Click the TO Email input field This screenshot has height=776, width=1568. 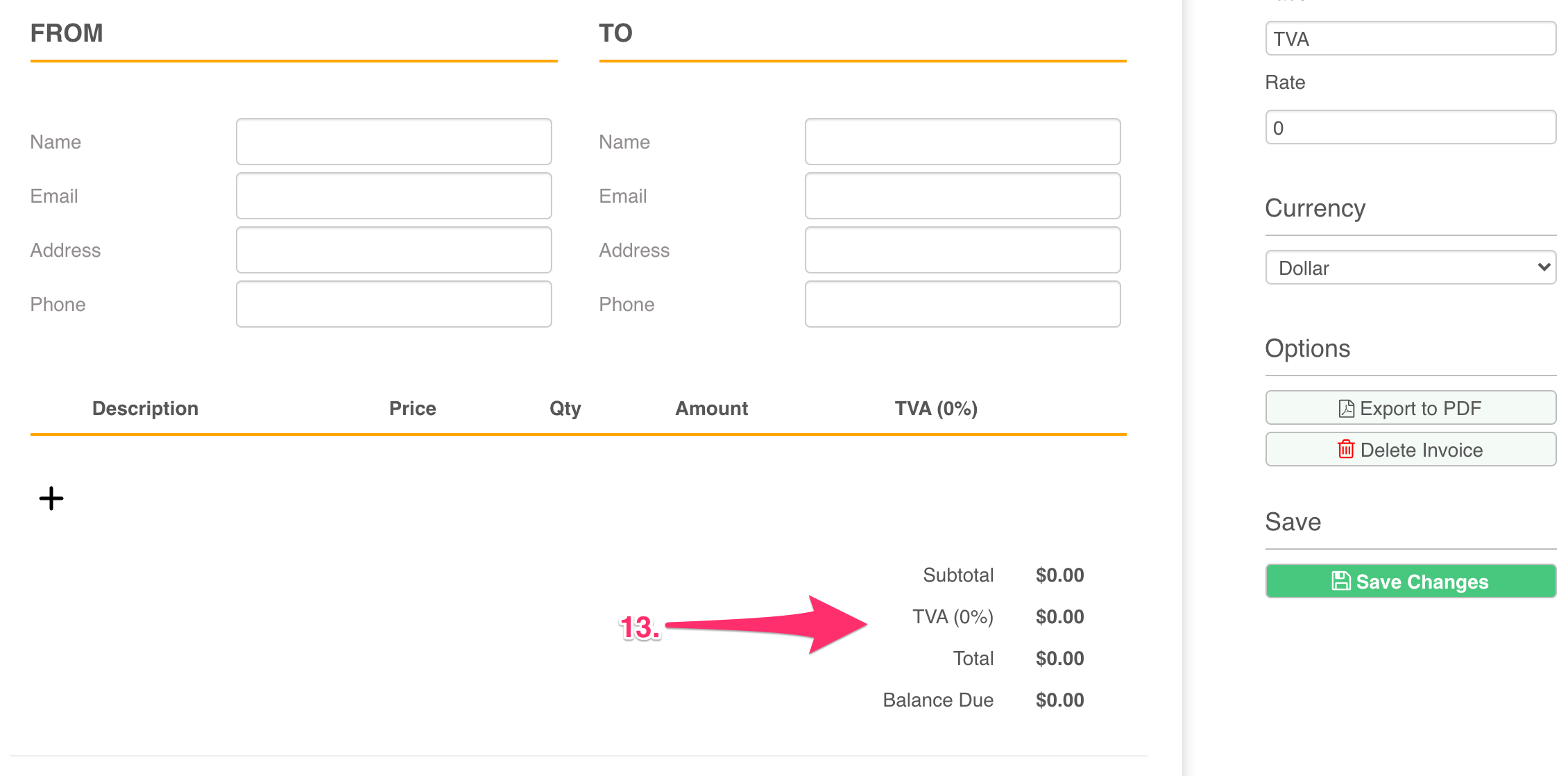click(962, 196)
